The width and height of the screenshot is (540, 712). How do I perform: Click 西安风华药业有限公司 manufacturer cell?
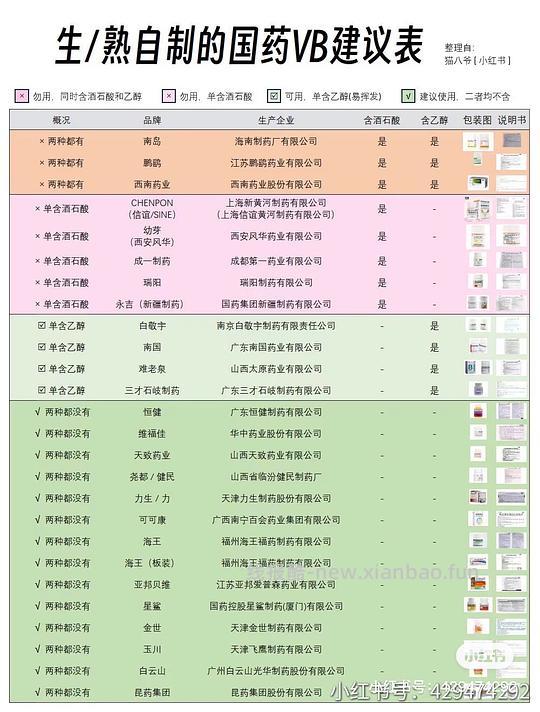(276, 237)
